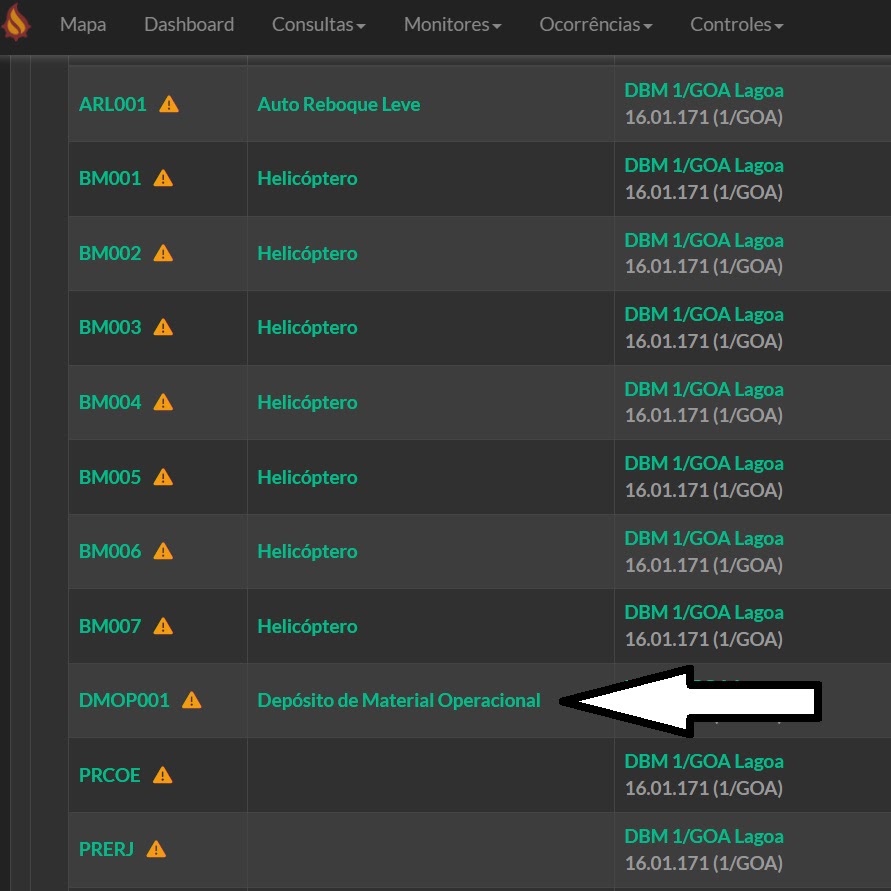Click Helicóptero link in BM001 row

click(x=307, y=179)
